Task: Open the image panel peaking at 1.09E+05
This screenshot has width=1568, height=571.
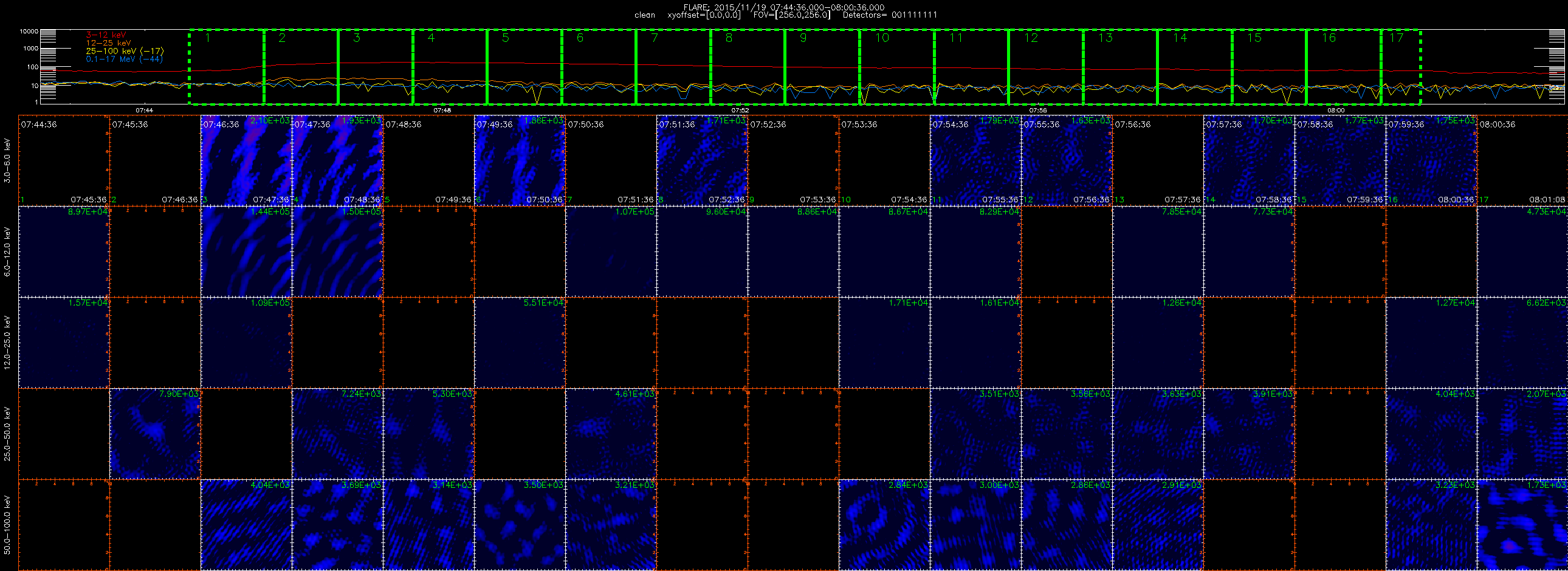Action: click(247, 343)
